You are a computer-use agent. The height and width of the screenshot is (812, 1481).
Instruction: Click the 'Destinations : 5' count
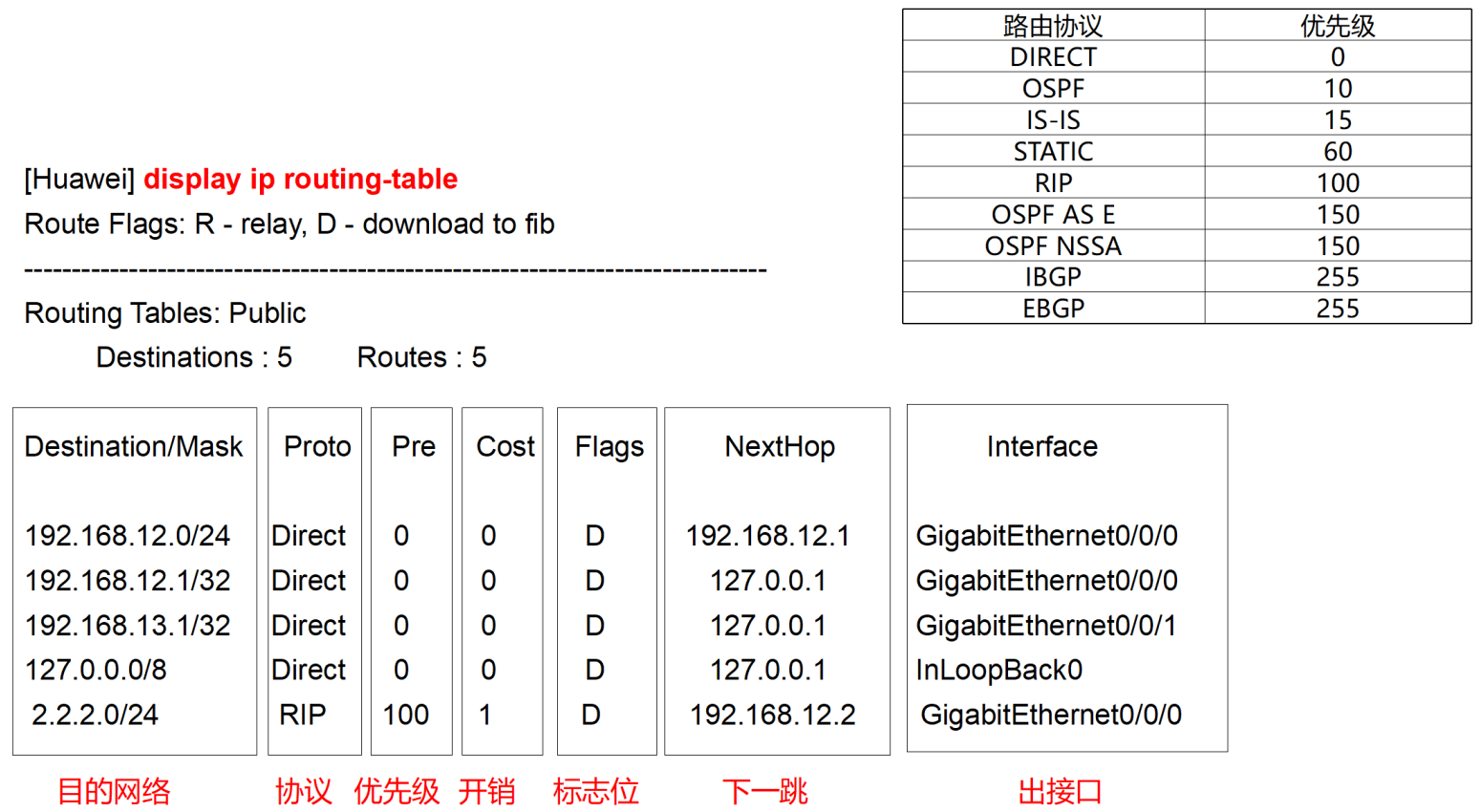194,357
